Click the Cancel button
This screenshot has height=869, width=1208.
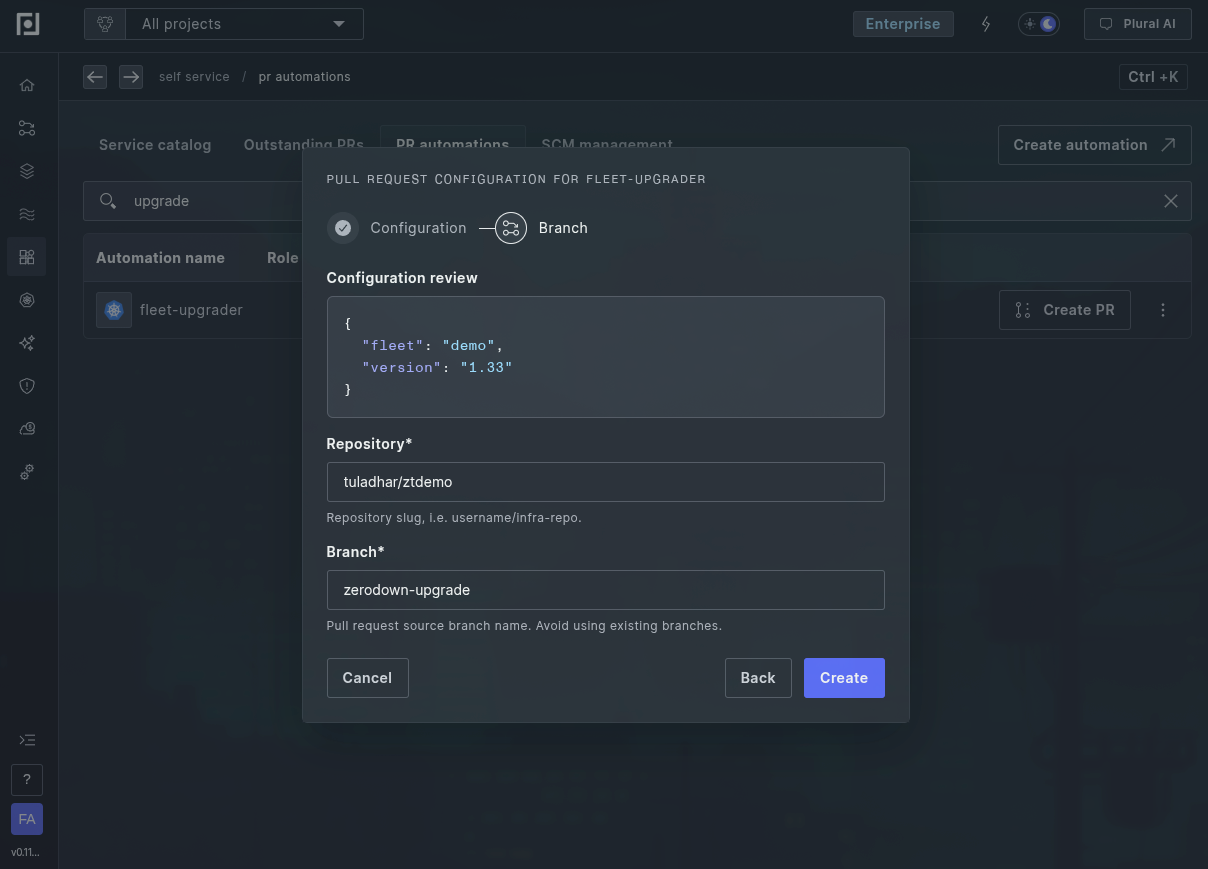click(367, 678)
